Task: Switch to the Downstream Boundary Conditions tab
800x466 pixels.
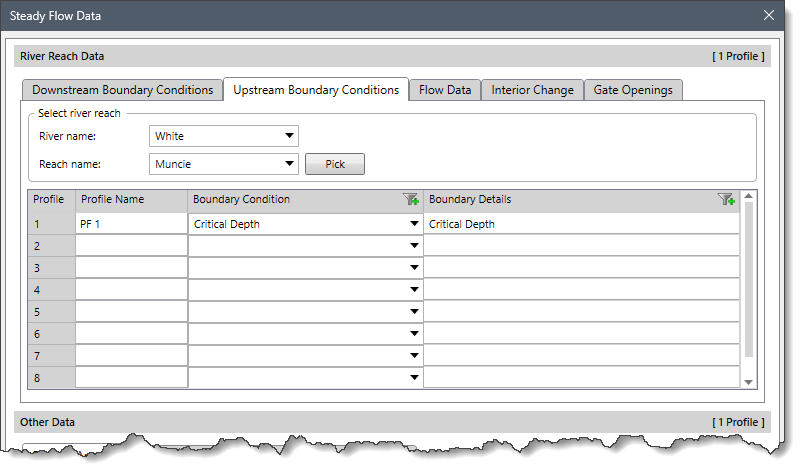Action: click(122, 90)
